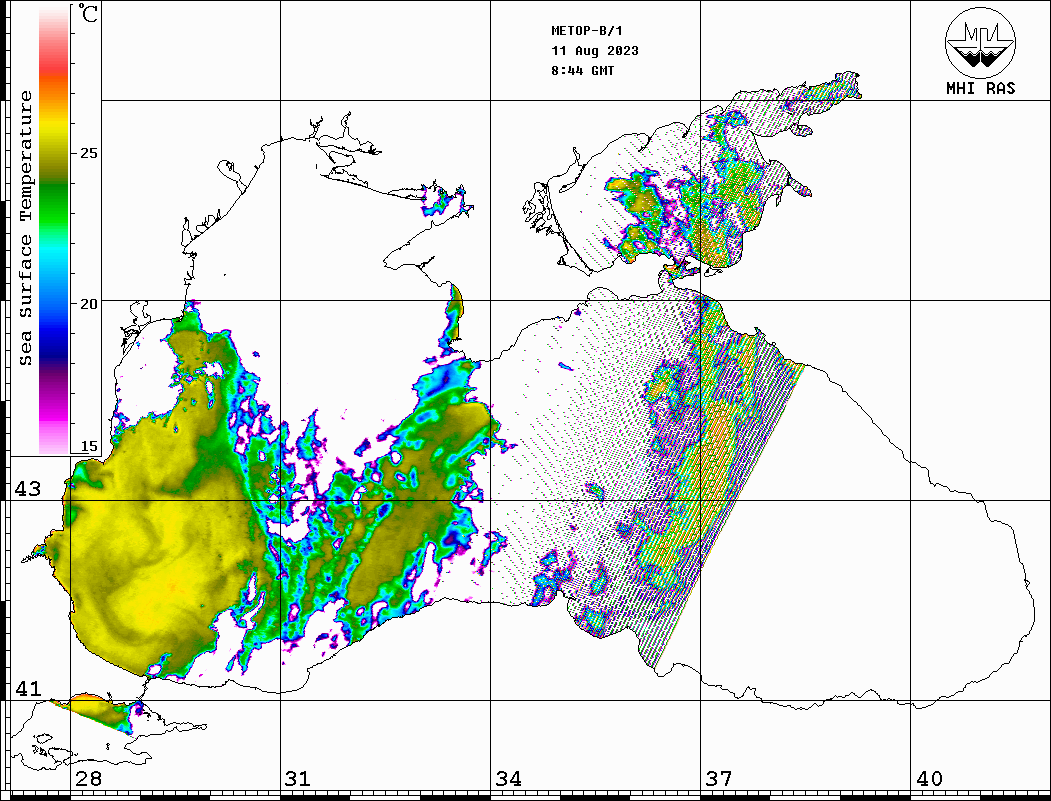Click the '8:44 GMT' time text
This screenshot has width=1051, height=801.
(582, 70)
